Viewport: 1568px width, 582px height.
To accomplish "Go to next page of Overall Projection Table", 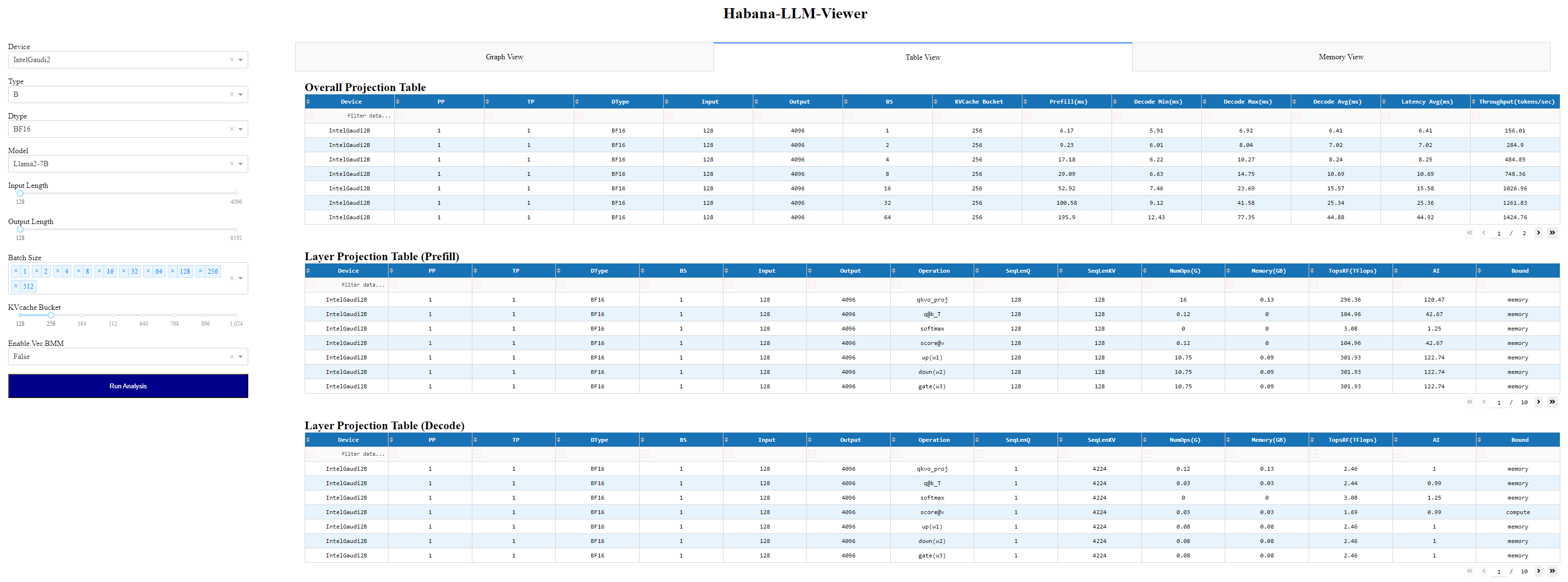I will (1538, 232).
